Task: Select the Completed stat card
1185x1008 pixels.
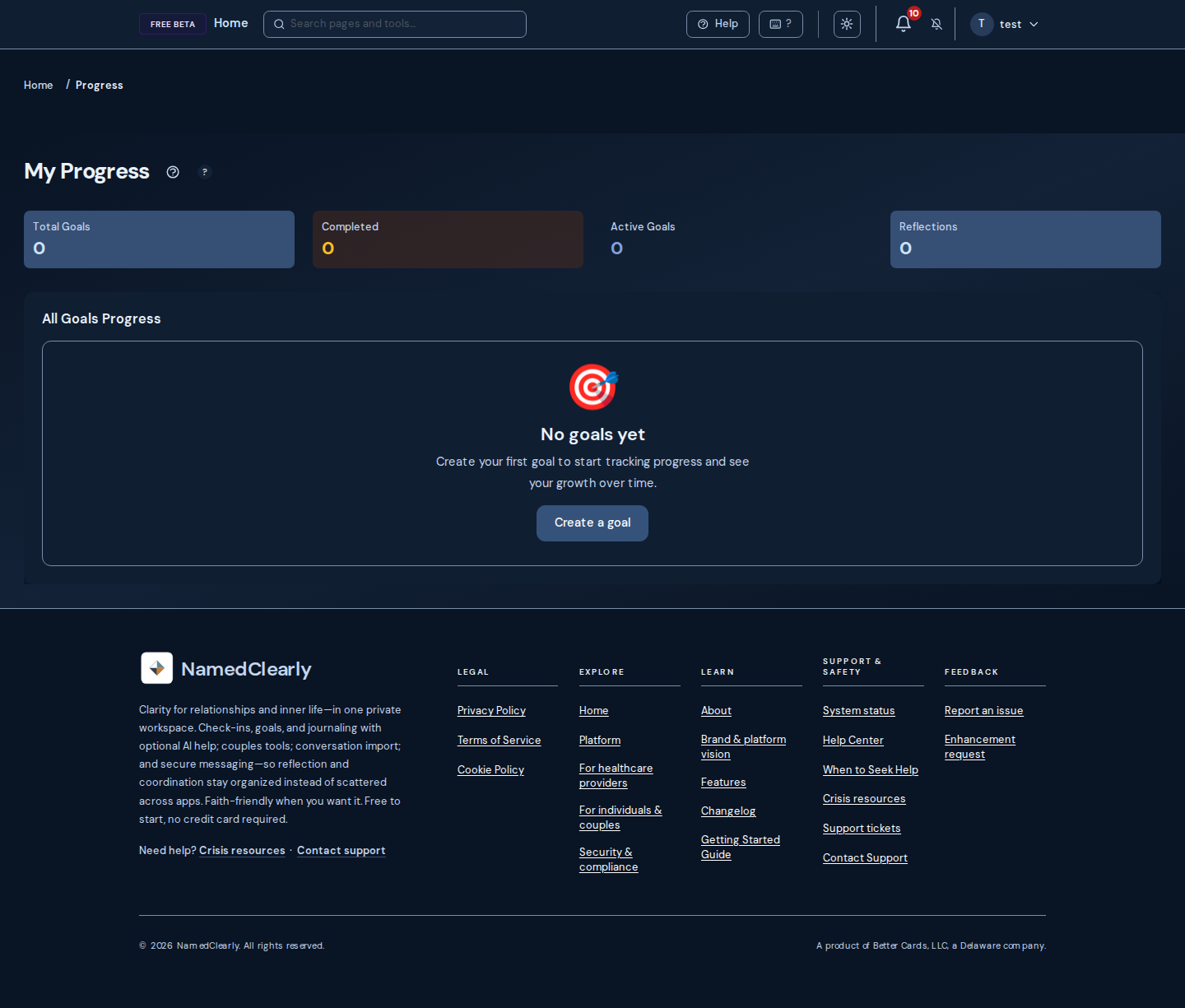Action: click(x=448, y=239)
